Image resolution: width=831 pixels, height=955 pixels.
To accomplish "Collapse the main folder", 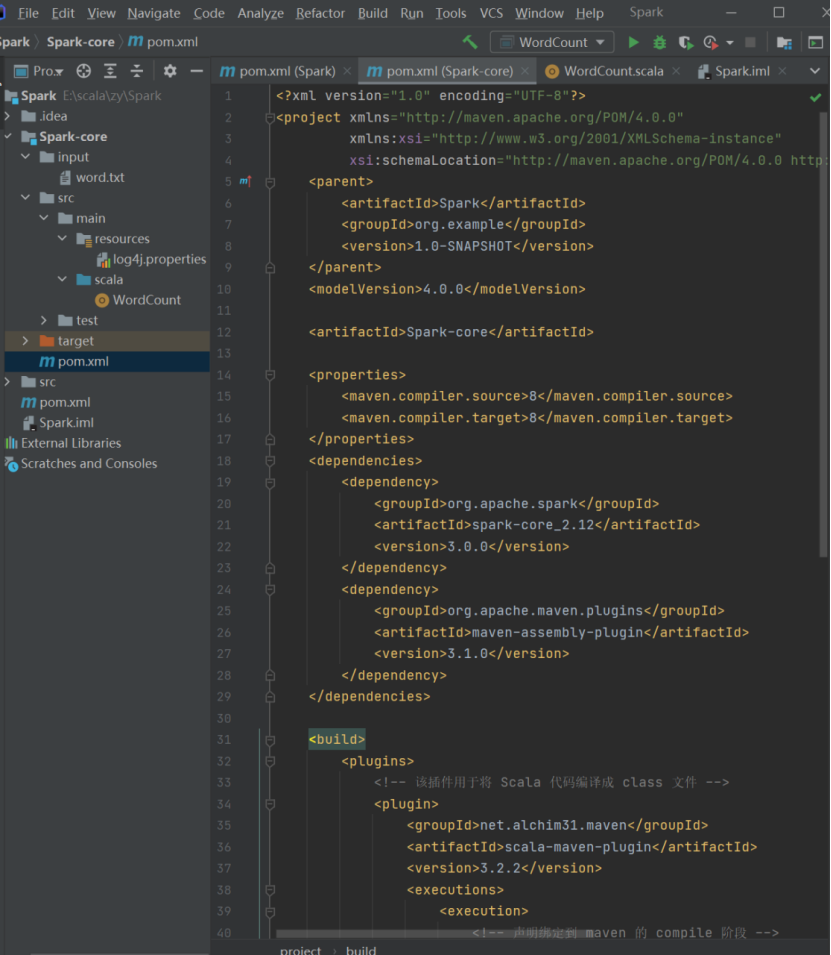I will 44,218.
